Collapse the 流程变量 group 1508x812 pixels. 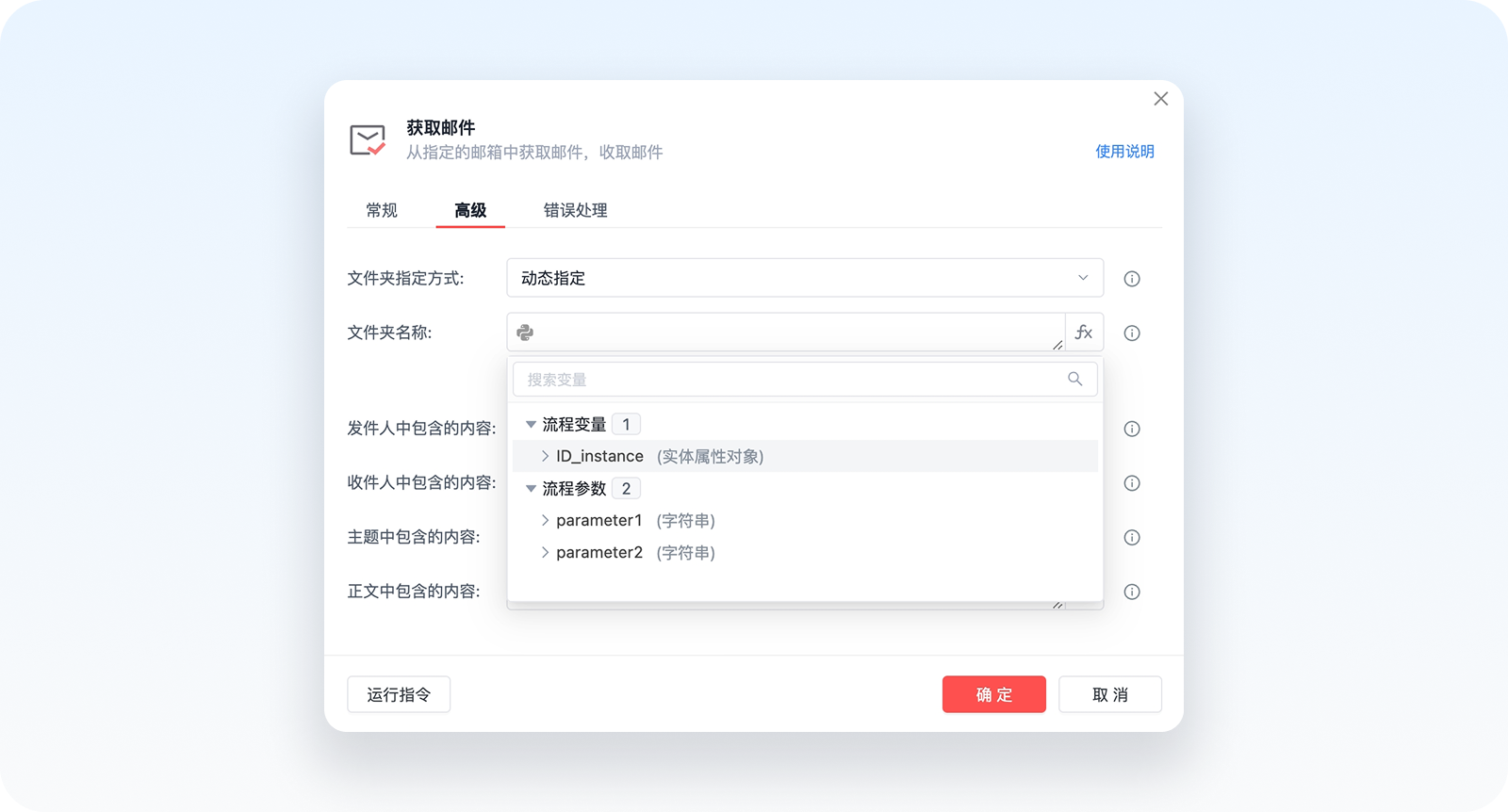(531, 425)
